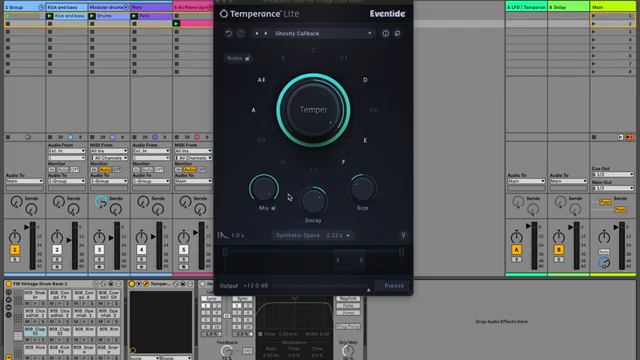Viewport: 640px width, 360px height.
Task: Launch scene 2 in Main track
Action: pos(594,24)
